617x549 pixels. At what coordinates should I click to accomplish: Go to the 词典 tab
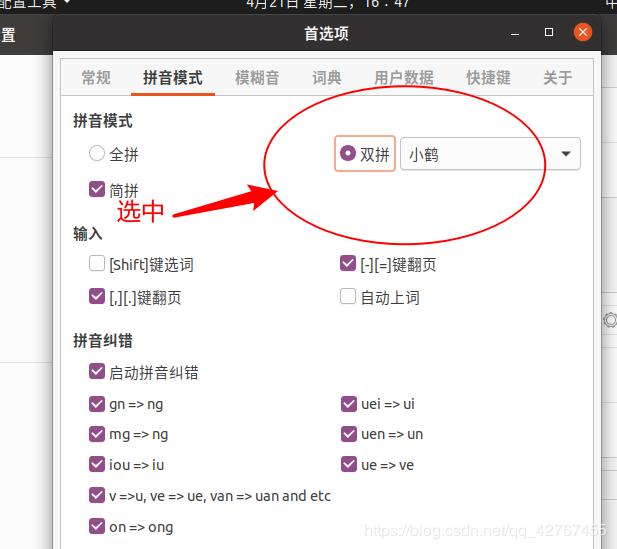click(x=327, y=78)
